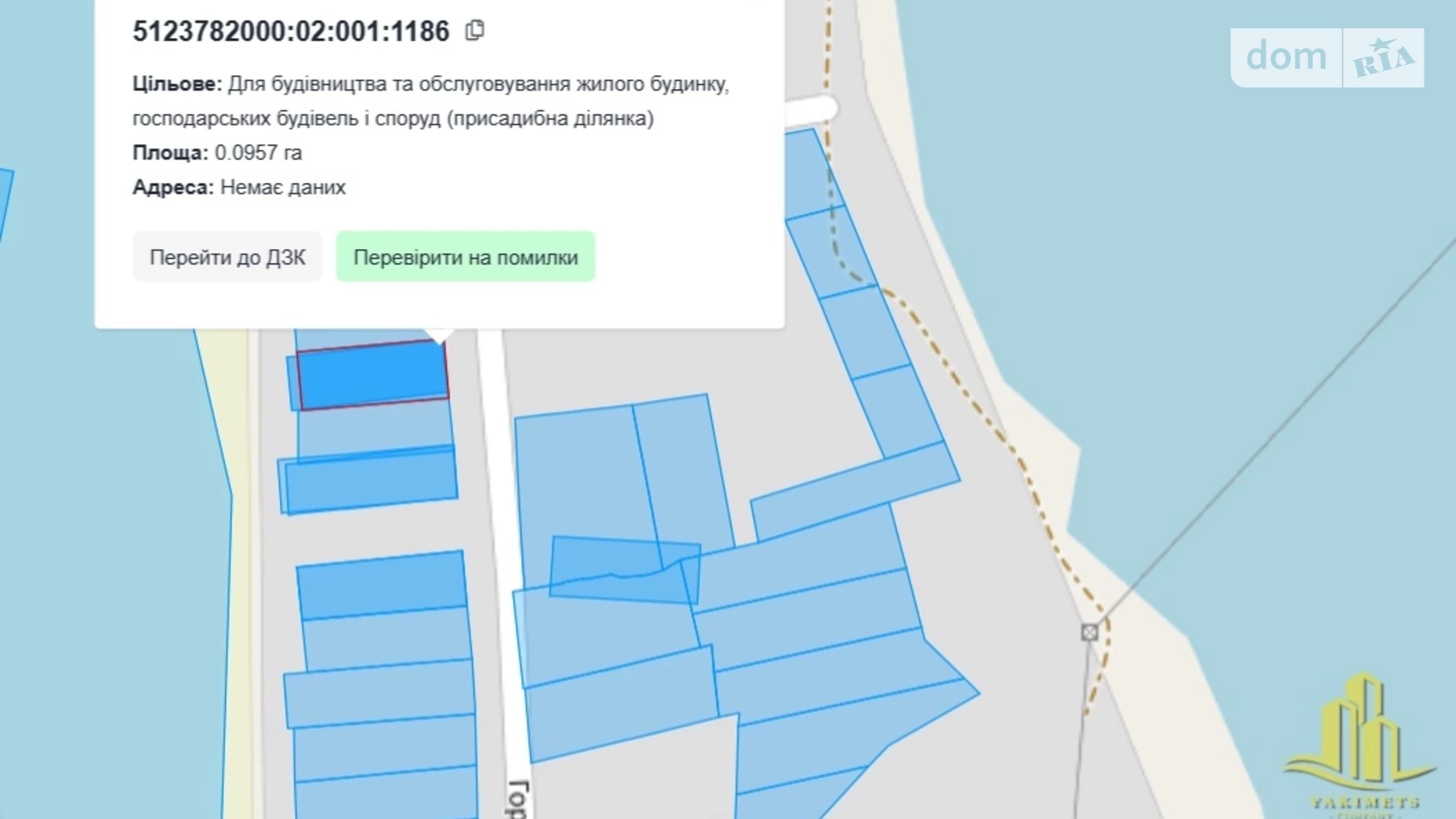Image resolution: width=1456 pixels, height=819 pixels.
Task: Click the RIA star logo
Action: [x=1384, y=58]
